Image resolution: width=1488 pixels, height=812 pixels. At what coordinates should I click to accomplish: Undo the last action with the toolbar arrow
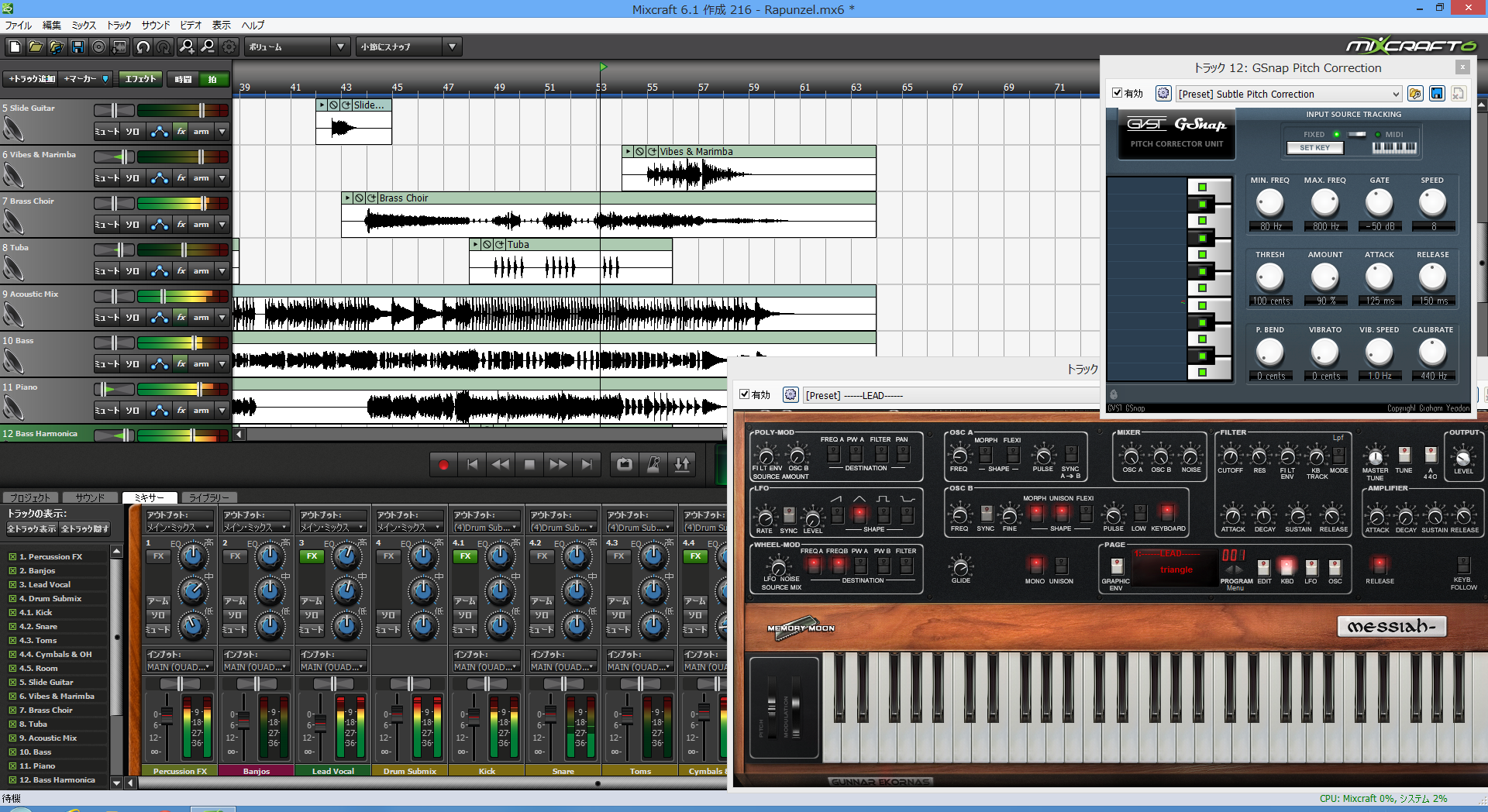point(143,46)
